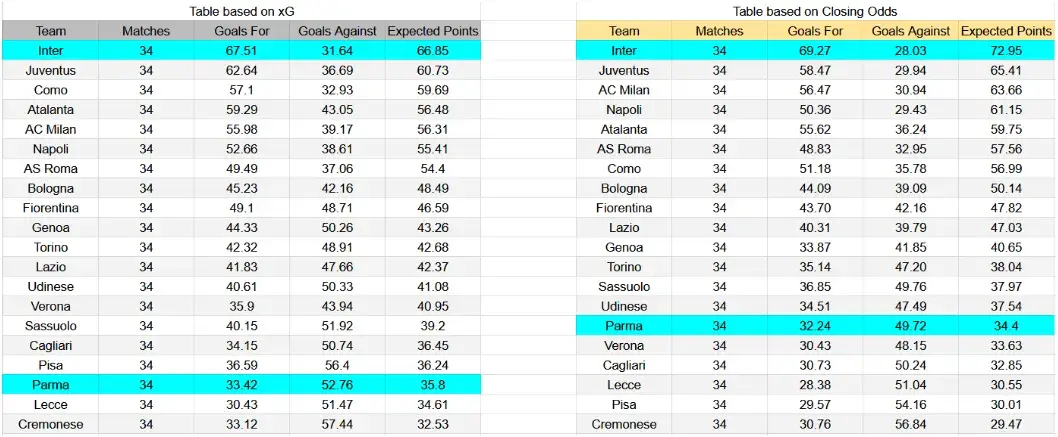Select Sassuolo expected points 37.97
The image size is (1058, 437).
(1006, 287)
